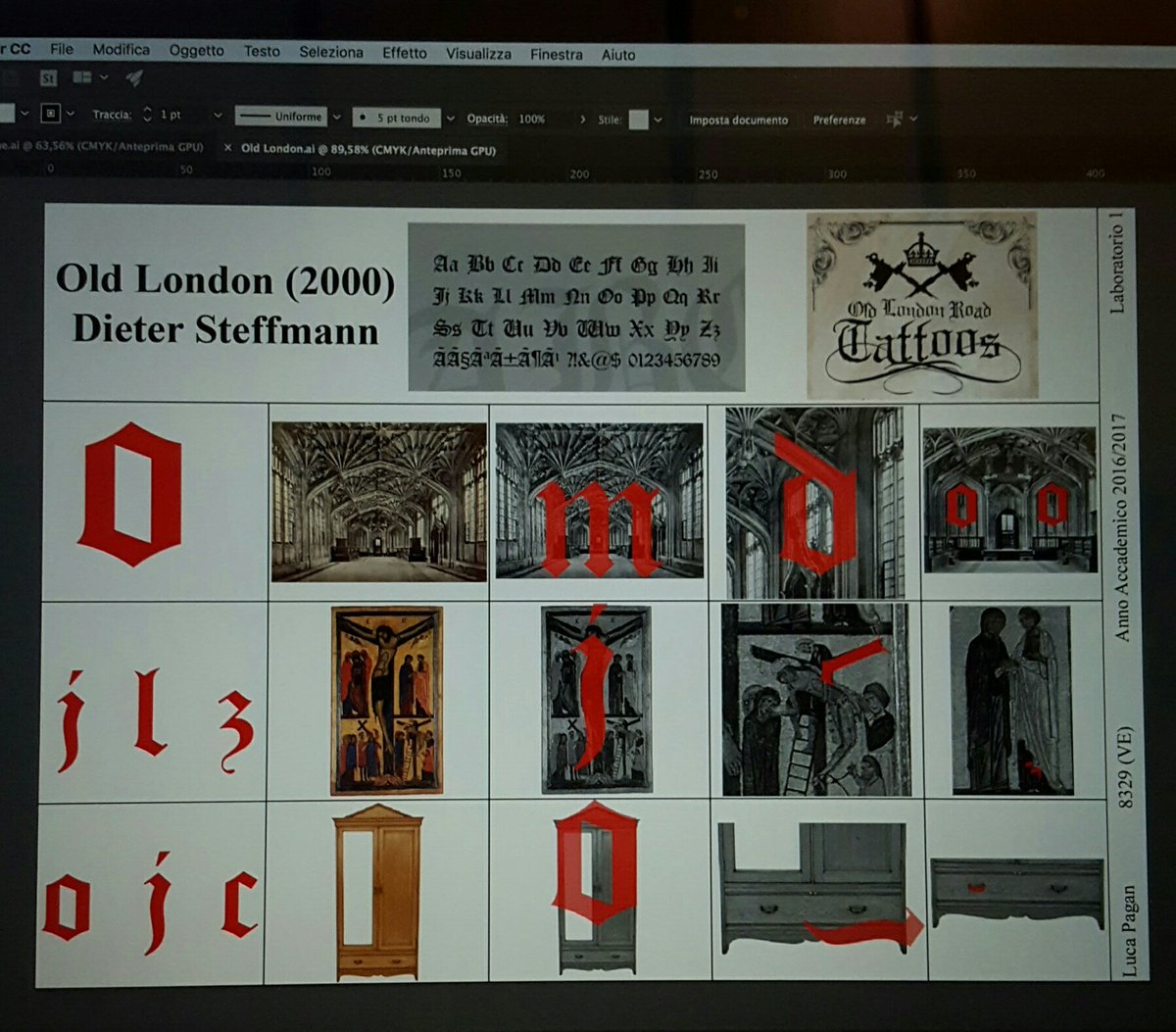
Task: Expand the stroke weight dropdown
Action: [x=218, y=116]
